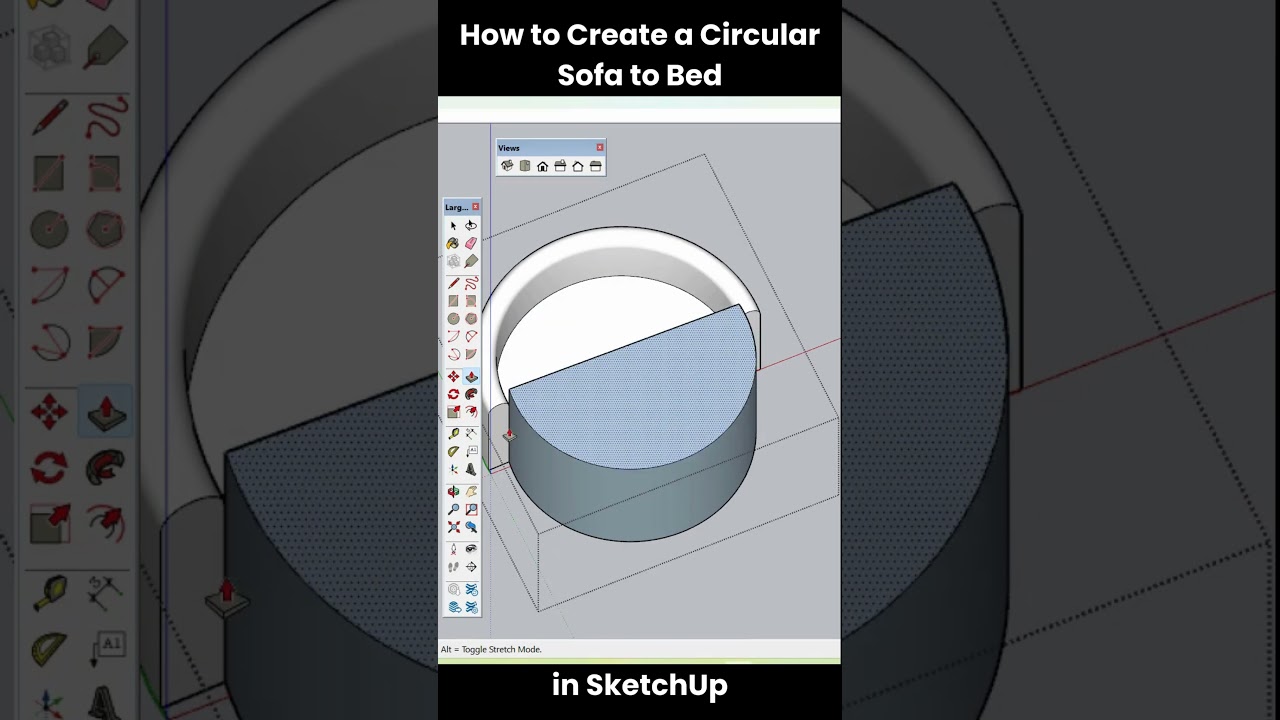Choose the Paint Bucket tool

453,244
